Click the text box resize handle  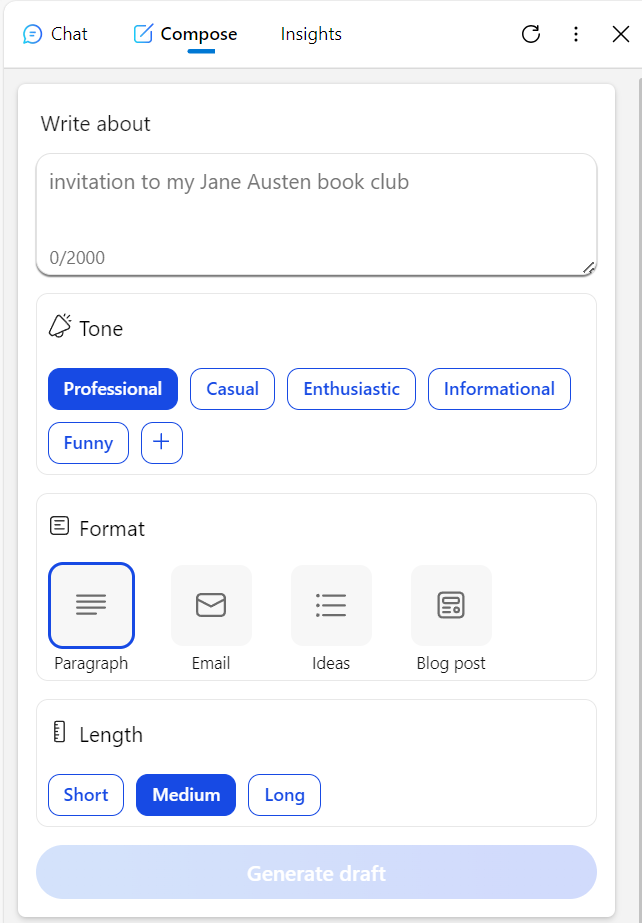click(x=589, y=268)
